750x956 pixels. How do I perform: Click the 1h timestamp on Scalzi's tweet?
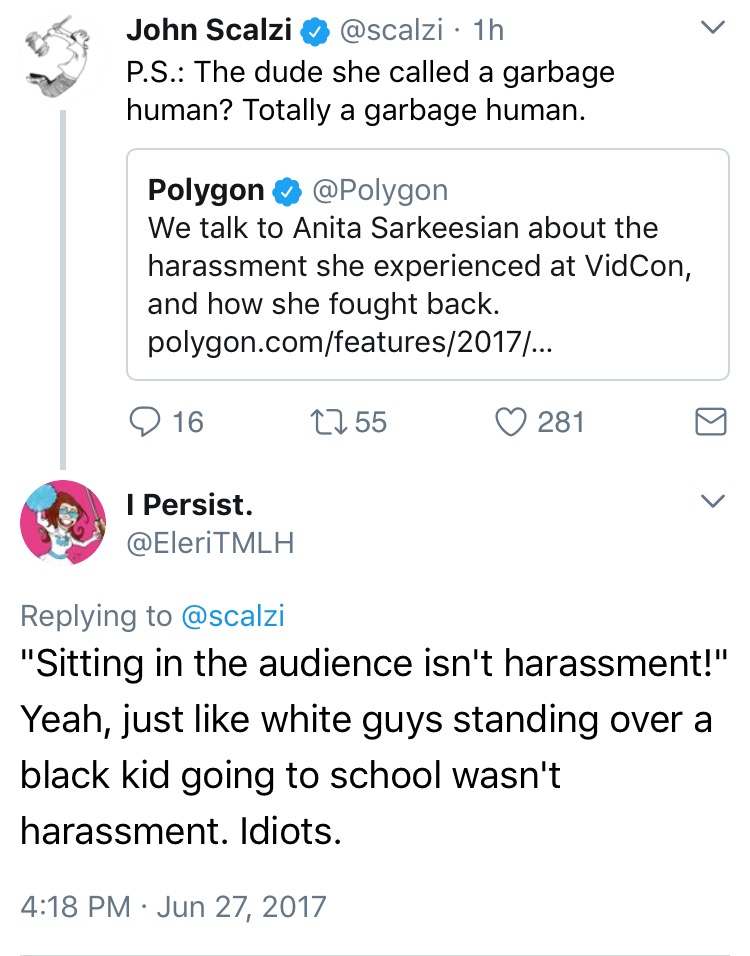488,30
